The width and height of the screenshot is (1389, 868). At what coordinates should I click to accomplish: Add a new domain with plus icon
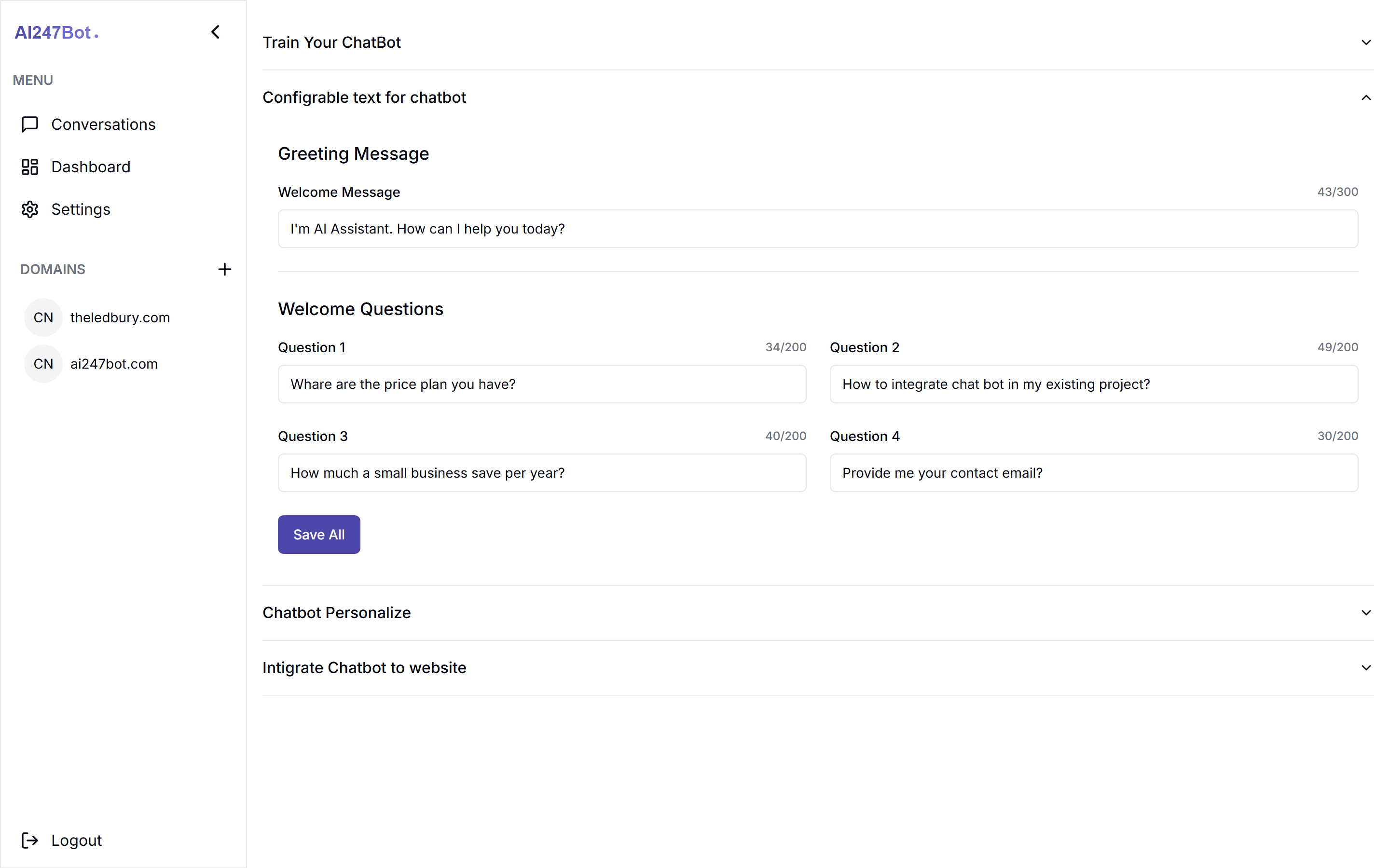tap(224, 269)
